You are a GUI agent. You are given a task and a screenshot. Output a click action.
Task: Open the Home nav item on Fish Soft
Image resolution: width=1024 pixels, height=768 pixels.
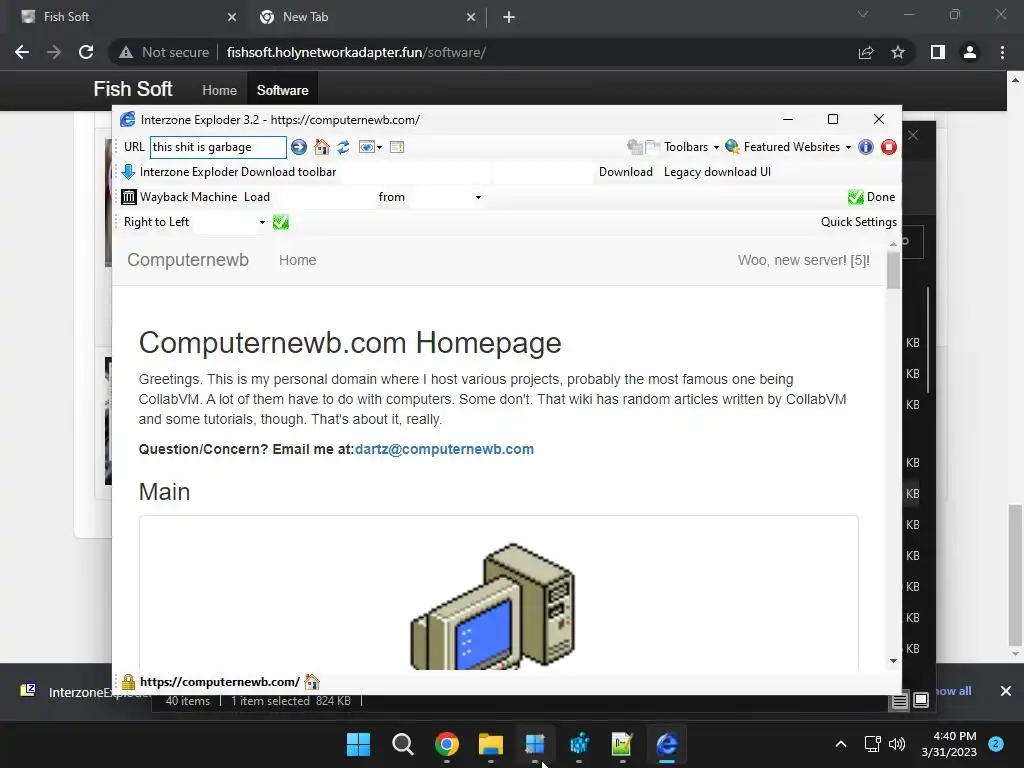[x=219, y=90]
